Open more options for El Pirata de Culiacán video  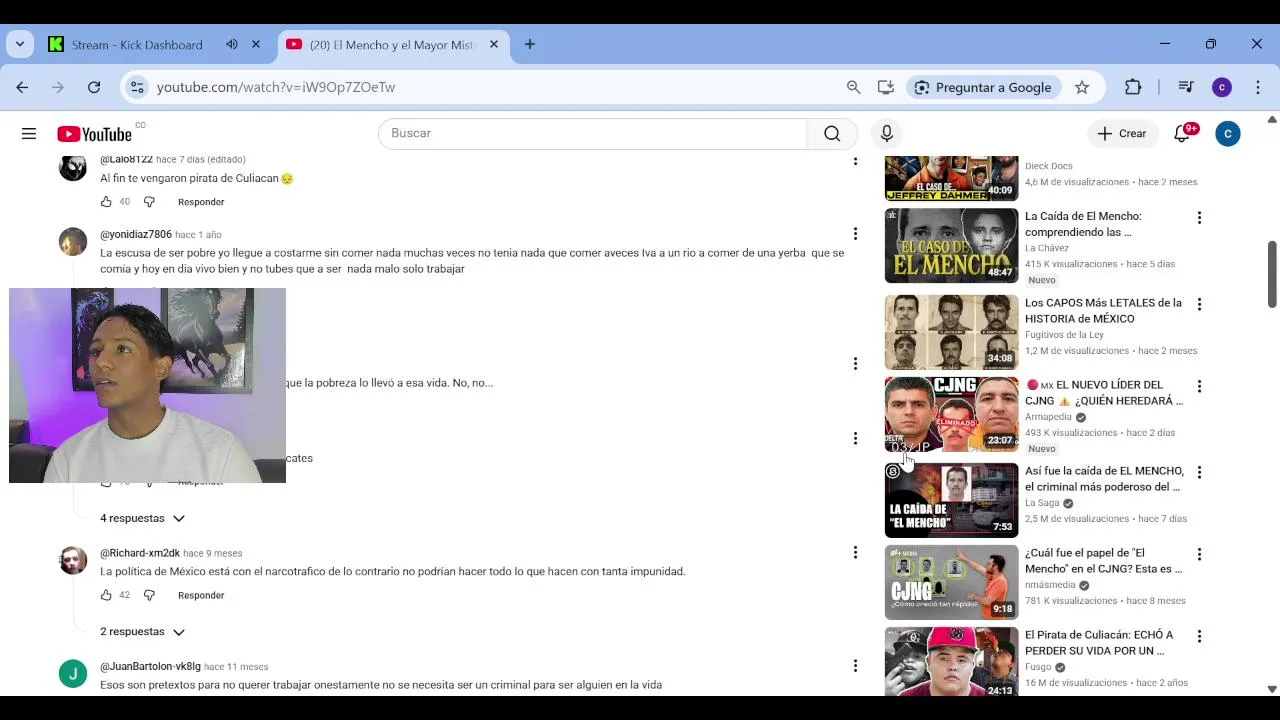[1199, 636]
